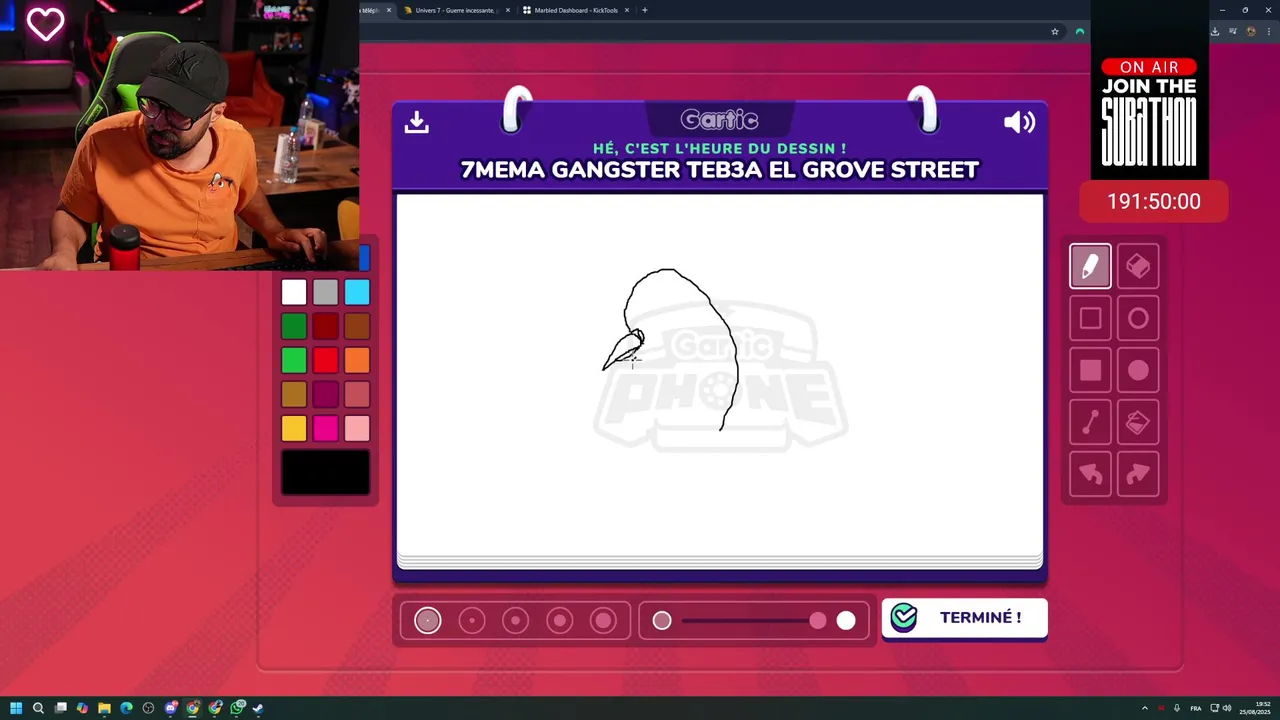Pick the yellow color swatch

tap(294, 428)
